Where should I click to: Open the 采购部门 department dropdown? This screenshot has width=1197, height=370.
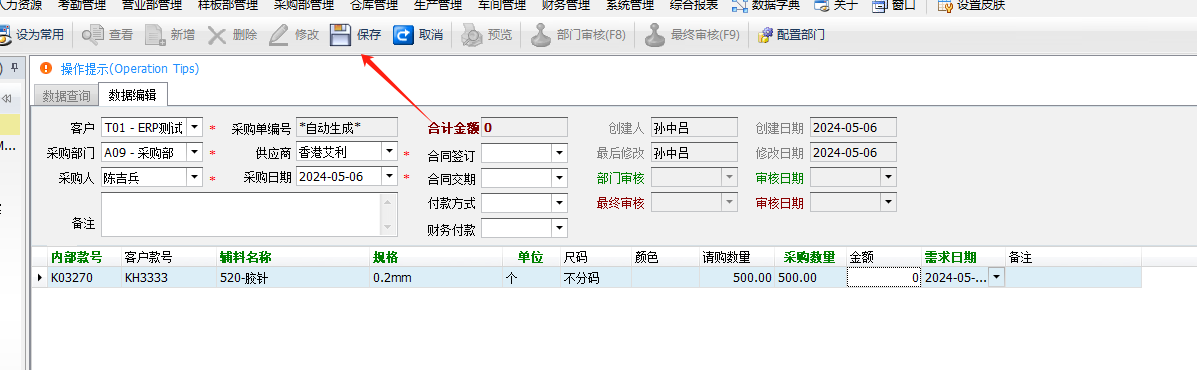click(195, 153)
